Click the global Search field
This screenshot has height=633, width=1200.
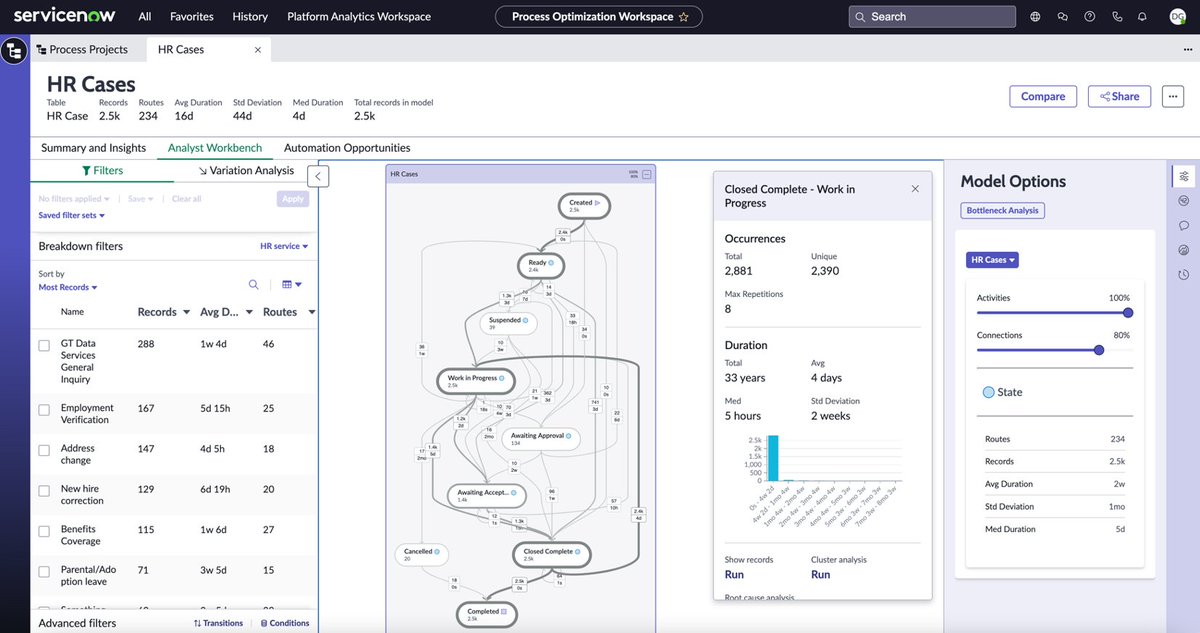(x=932, y=17)
